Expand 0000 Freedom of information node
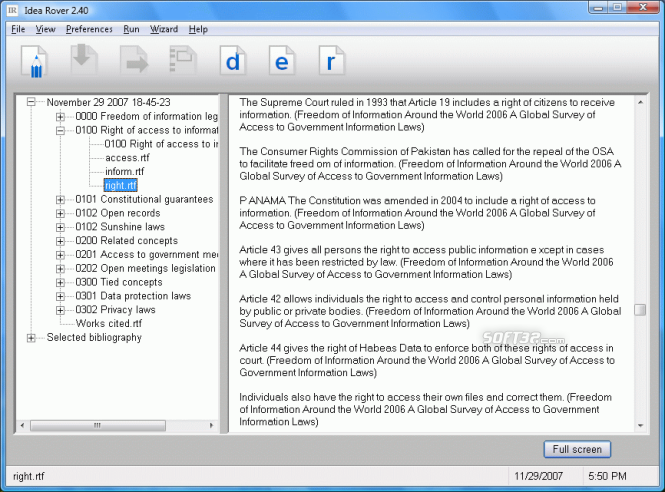 point(60,116)
